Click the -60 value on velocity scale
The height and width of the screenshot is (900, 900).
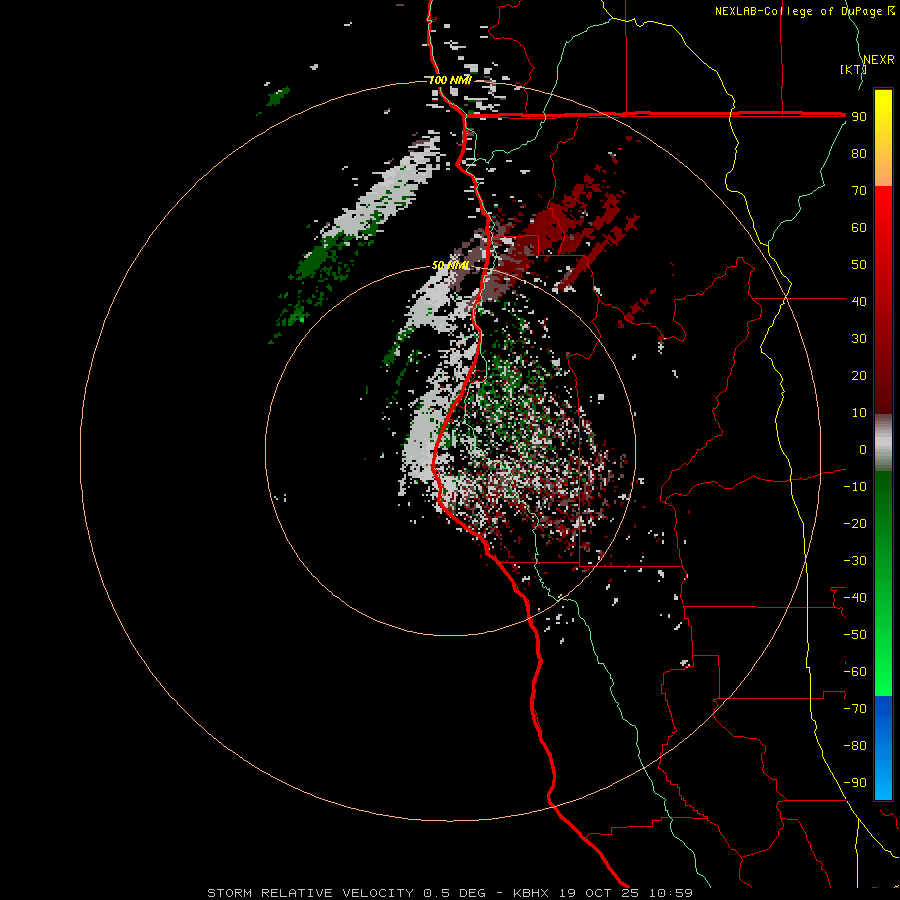coord(855,672)
